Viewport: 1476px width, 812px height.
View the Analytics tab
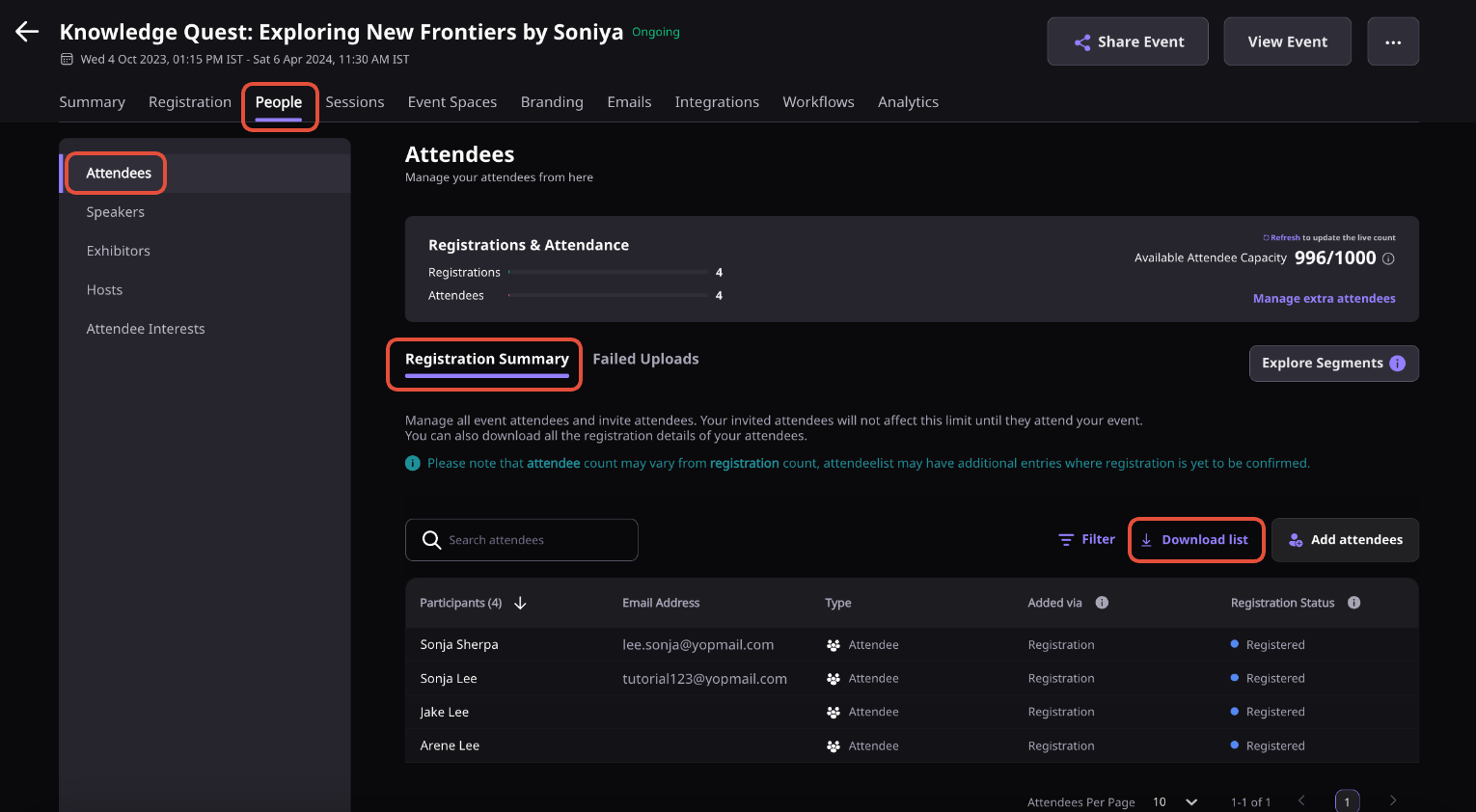(908, 102)
